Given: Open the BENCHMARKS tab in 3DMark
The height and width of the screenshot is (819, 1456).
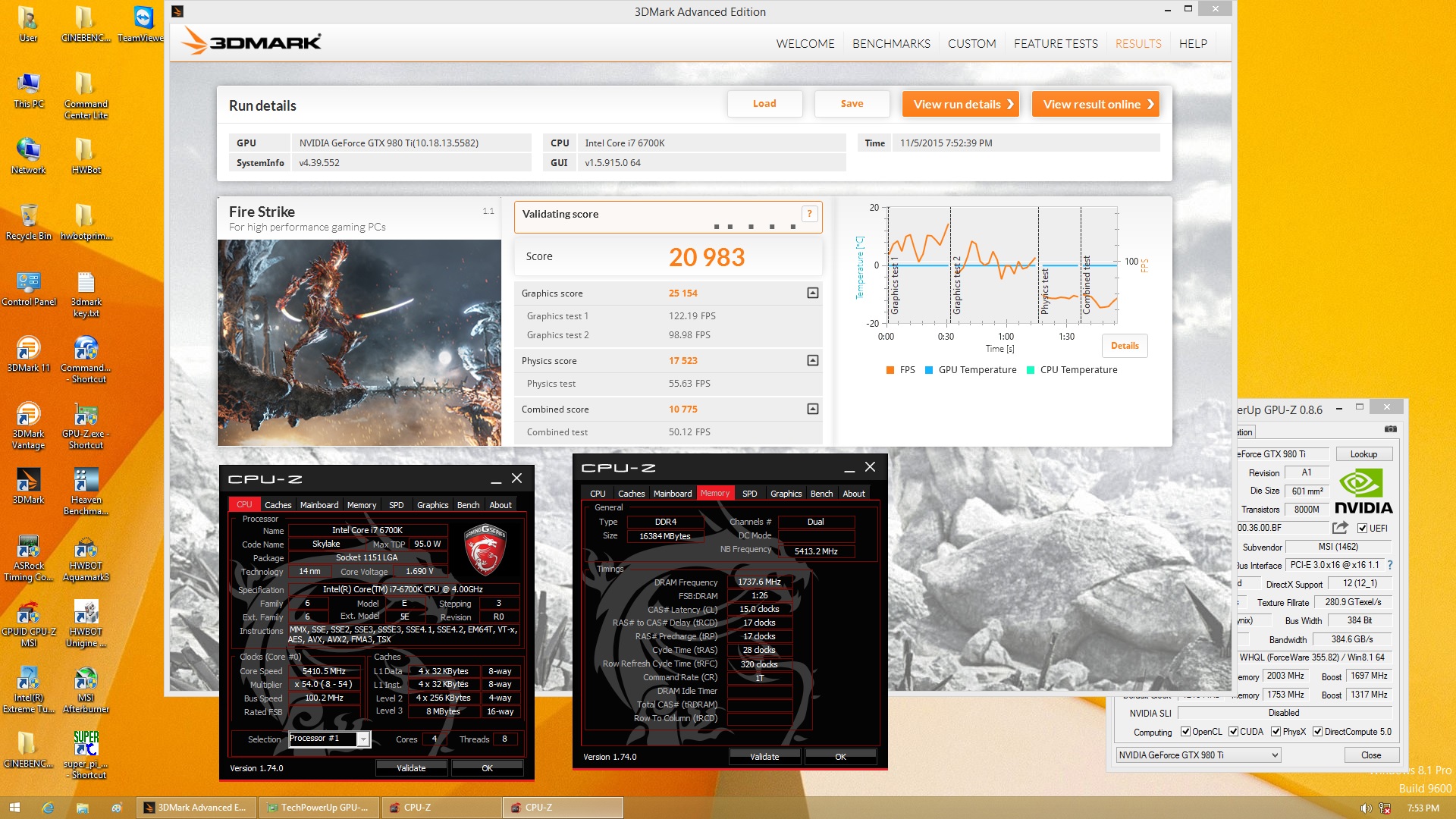Looking at the screenshot, I should (x=891, y=43).
